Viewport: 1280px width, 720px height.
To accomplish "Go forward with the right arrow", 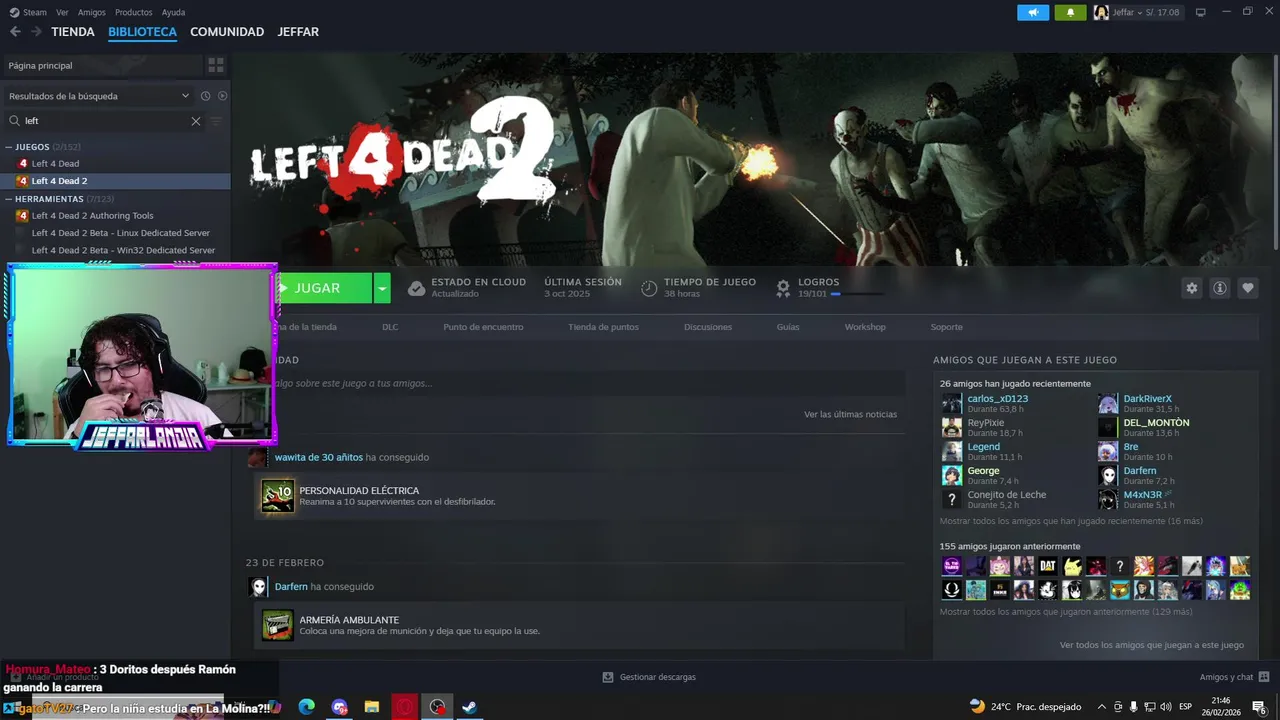I will pos(36,32).
